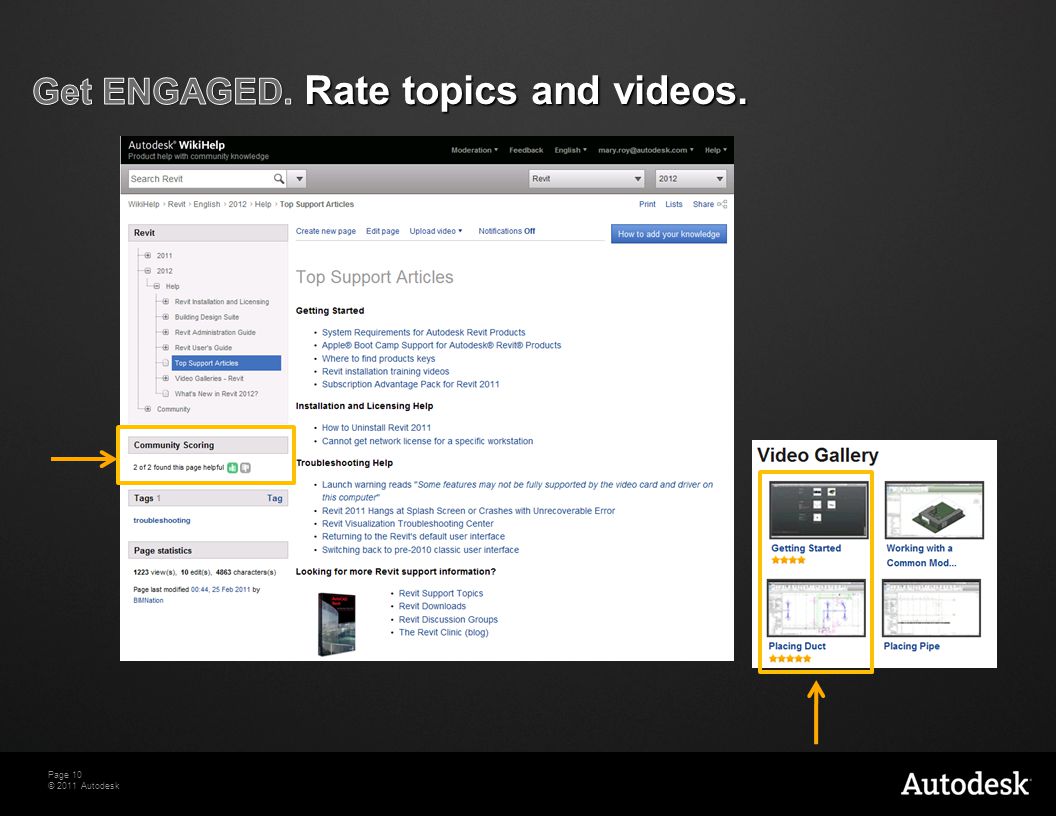The width and height of the screenshot is (1056, 816).
Task: Expand Revit User's Guide node
Action: click(x=165, y=347)
